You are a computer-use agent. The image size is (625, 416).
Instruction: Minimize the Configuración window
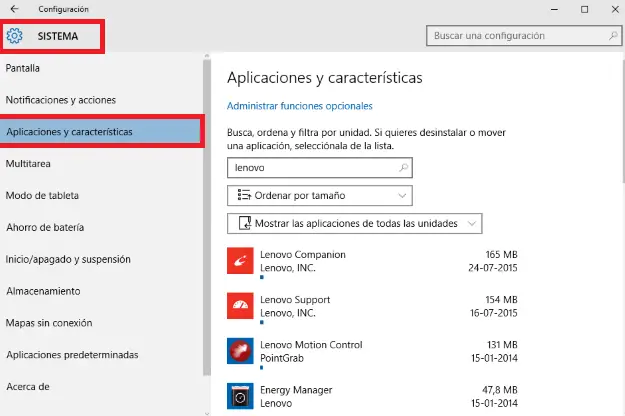tap(554, 9)
